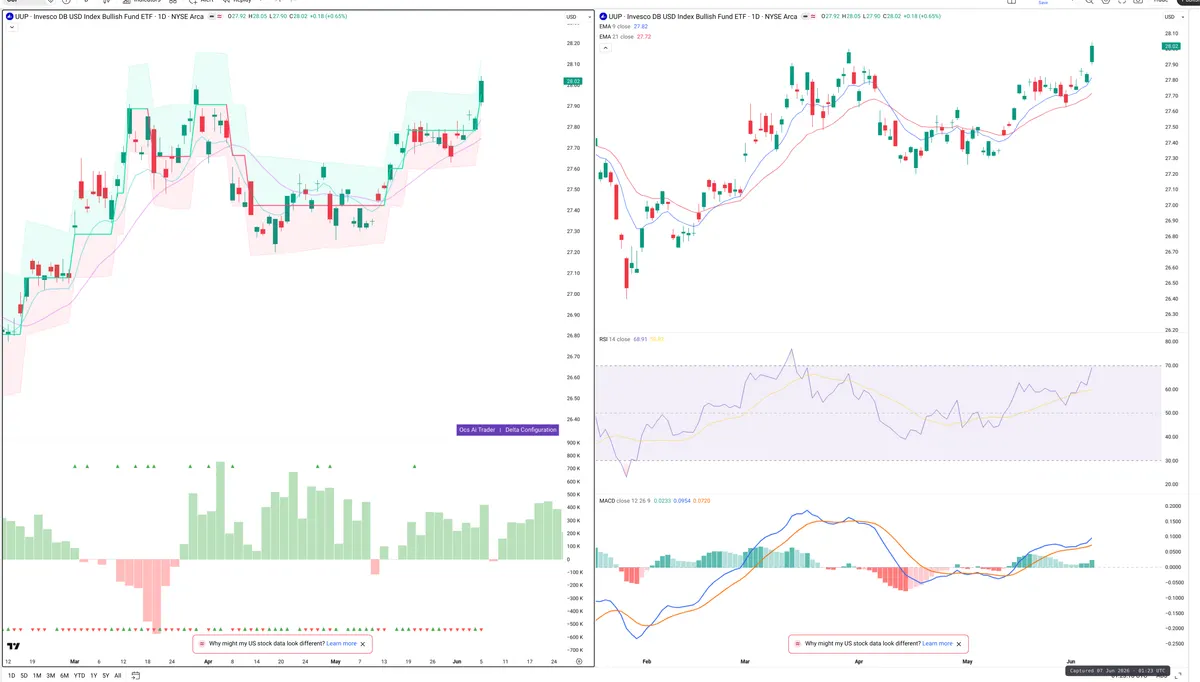Click the UUP logo icon in right chart

click(603, 17)
